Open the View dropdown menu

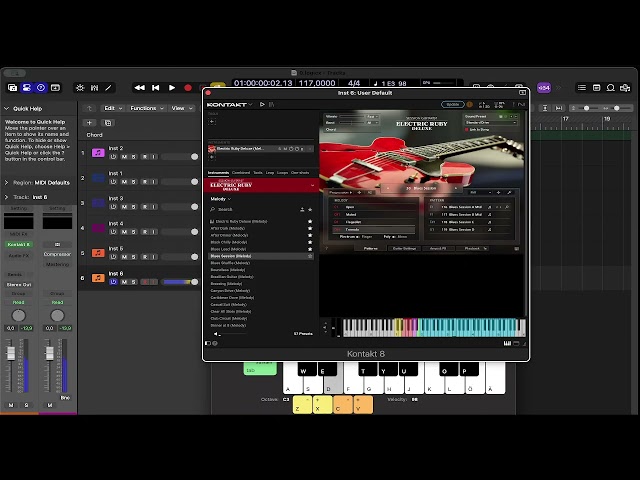tap(181, 108)
